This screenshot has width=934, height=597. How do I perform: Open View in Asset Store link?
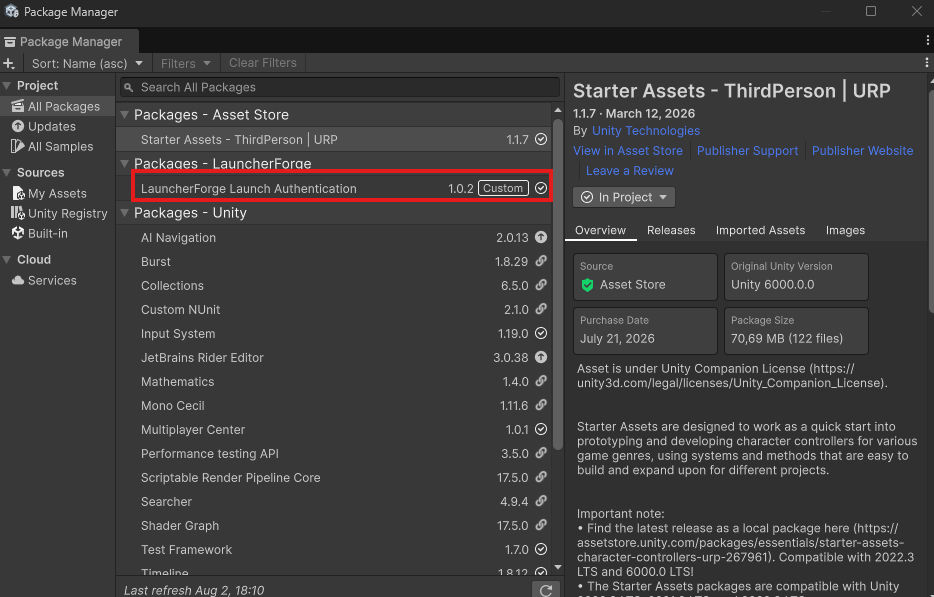tap(628, 151)
